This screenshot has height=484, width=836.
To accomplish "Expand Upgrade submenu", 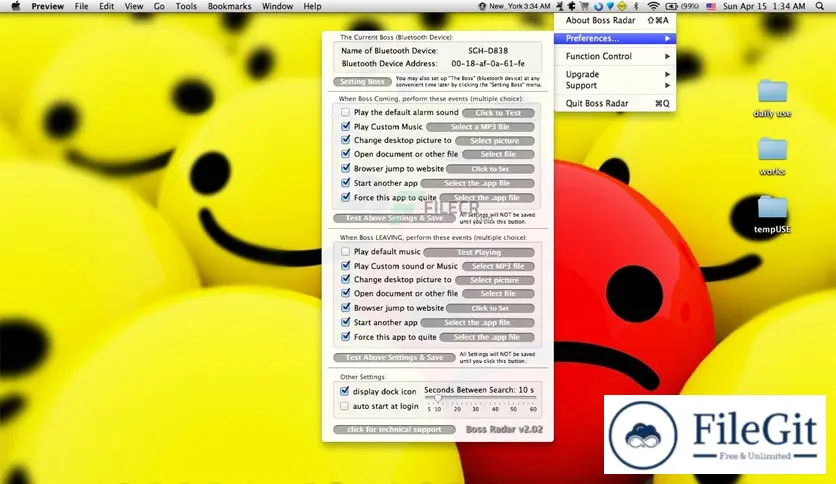I will 615,74.
